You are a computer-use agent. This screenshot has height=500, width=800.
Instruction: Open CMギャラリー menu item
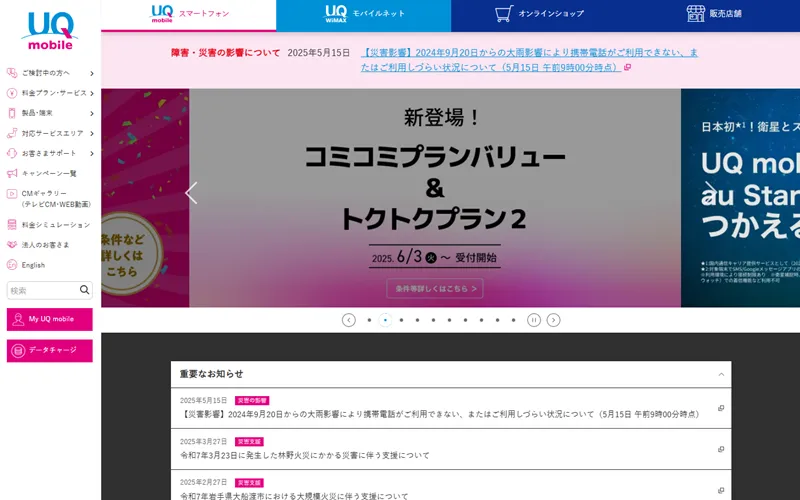pos(49,198)
